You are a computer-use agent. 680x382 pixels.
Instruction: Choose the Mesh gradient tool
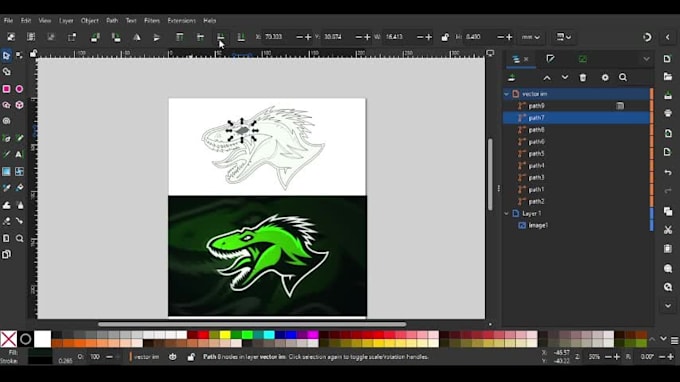click(x=20, y=172)
